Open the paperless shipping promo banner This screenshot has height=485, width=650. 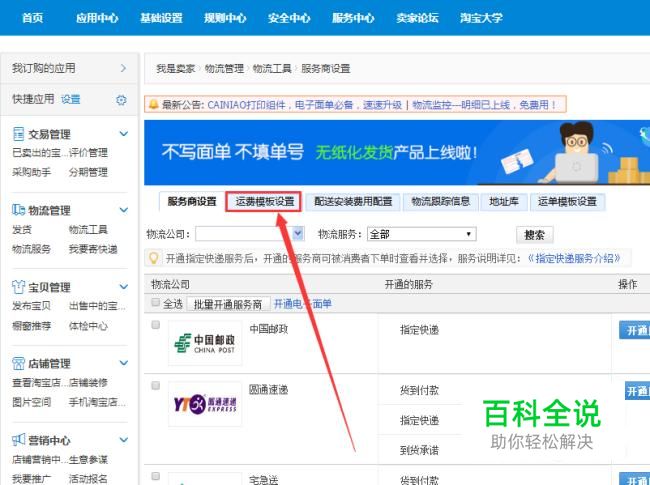click(397, 153)
